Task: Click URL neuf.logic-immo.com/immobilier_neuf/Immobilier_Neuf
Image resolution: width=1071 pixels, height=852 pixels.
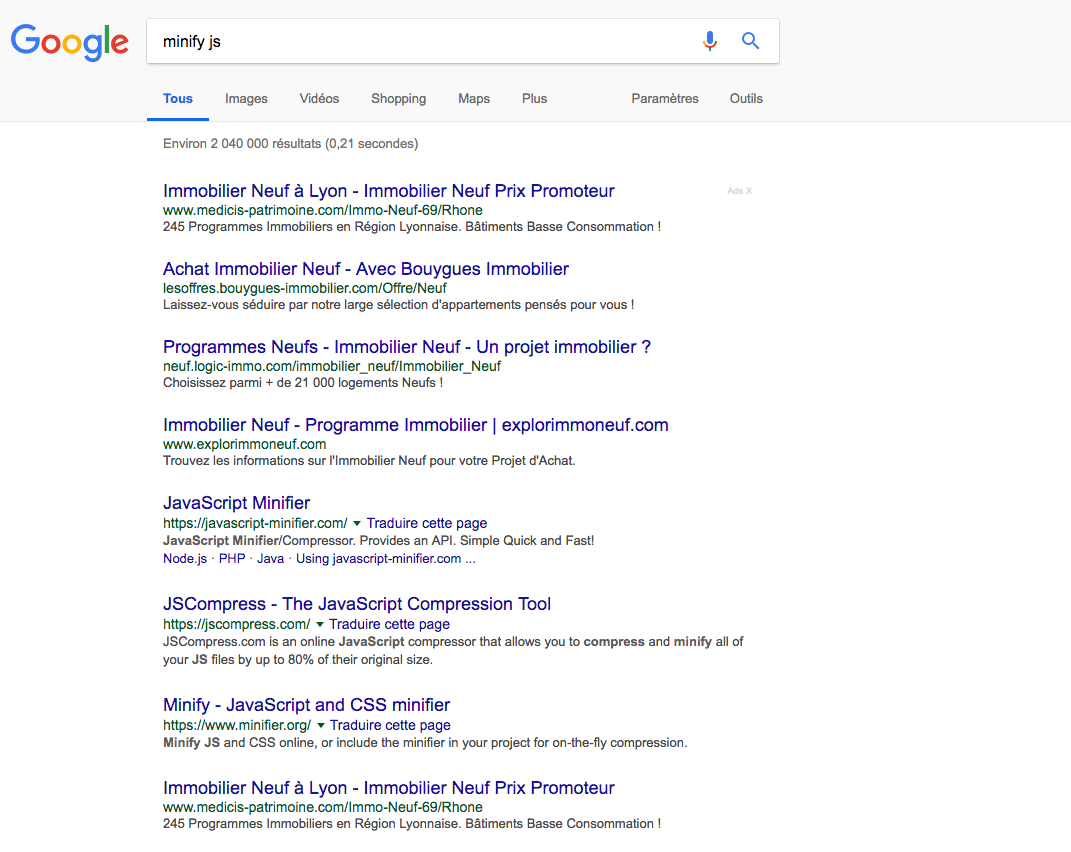Action: (332, 366)
